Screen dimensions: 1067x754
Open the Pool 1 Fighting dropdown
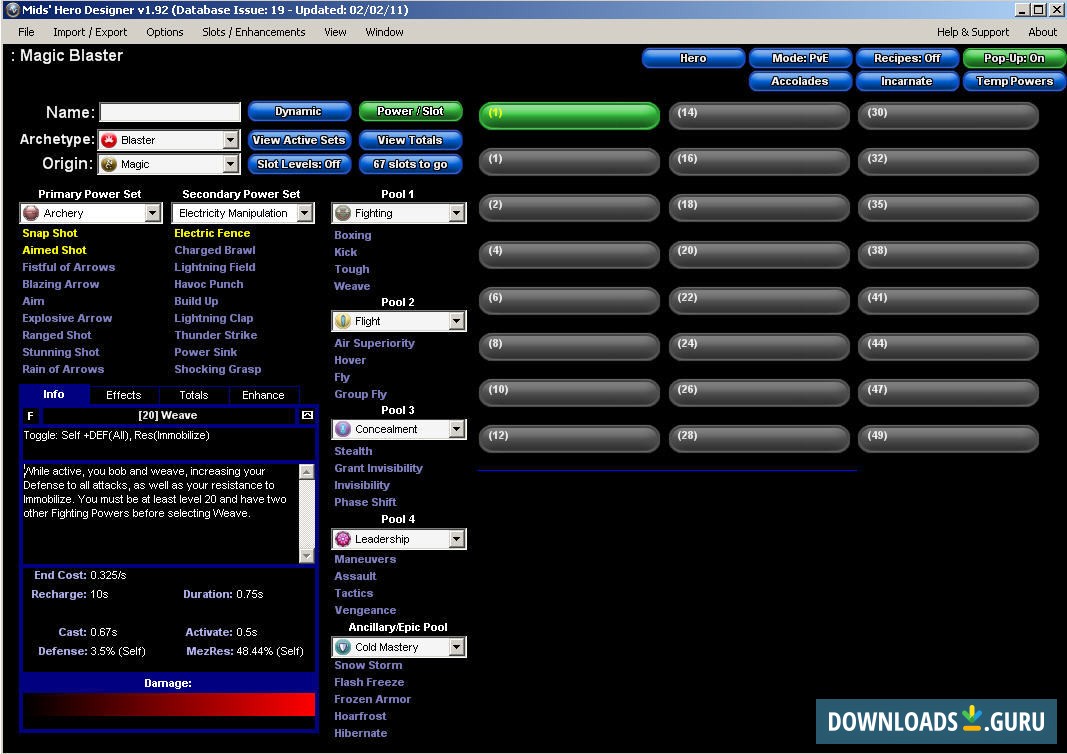click(x=457, y=214)
